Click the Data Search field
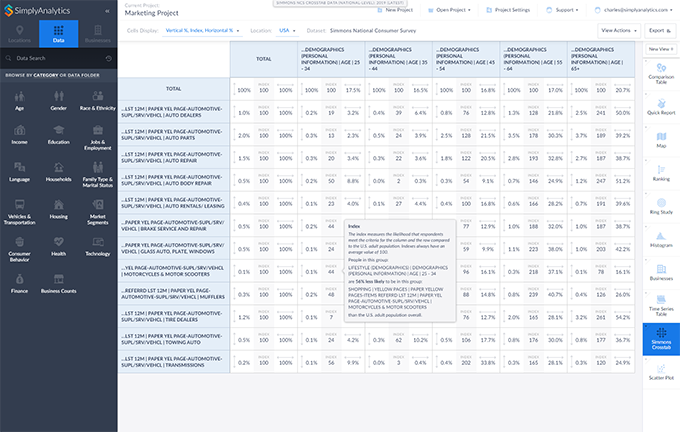 point(60,59)
